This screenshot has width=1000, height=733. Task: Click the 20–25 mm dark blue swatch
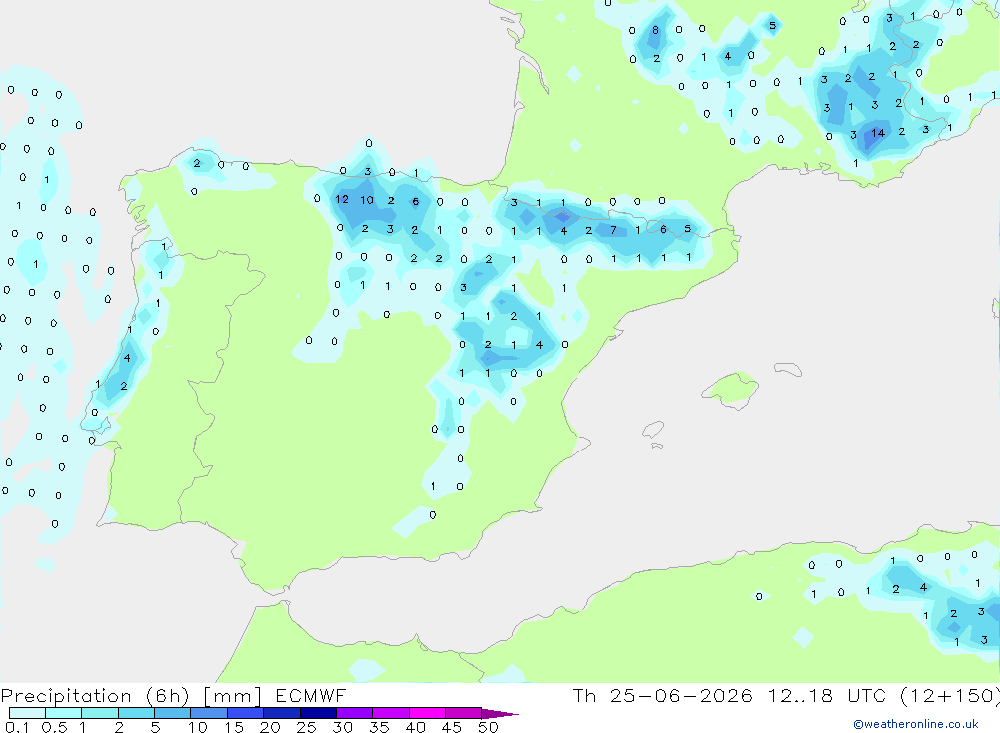pyautogui.click(x=282, y=713)
